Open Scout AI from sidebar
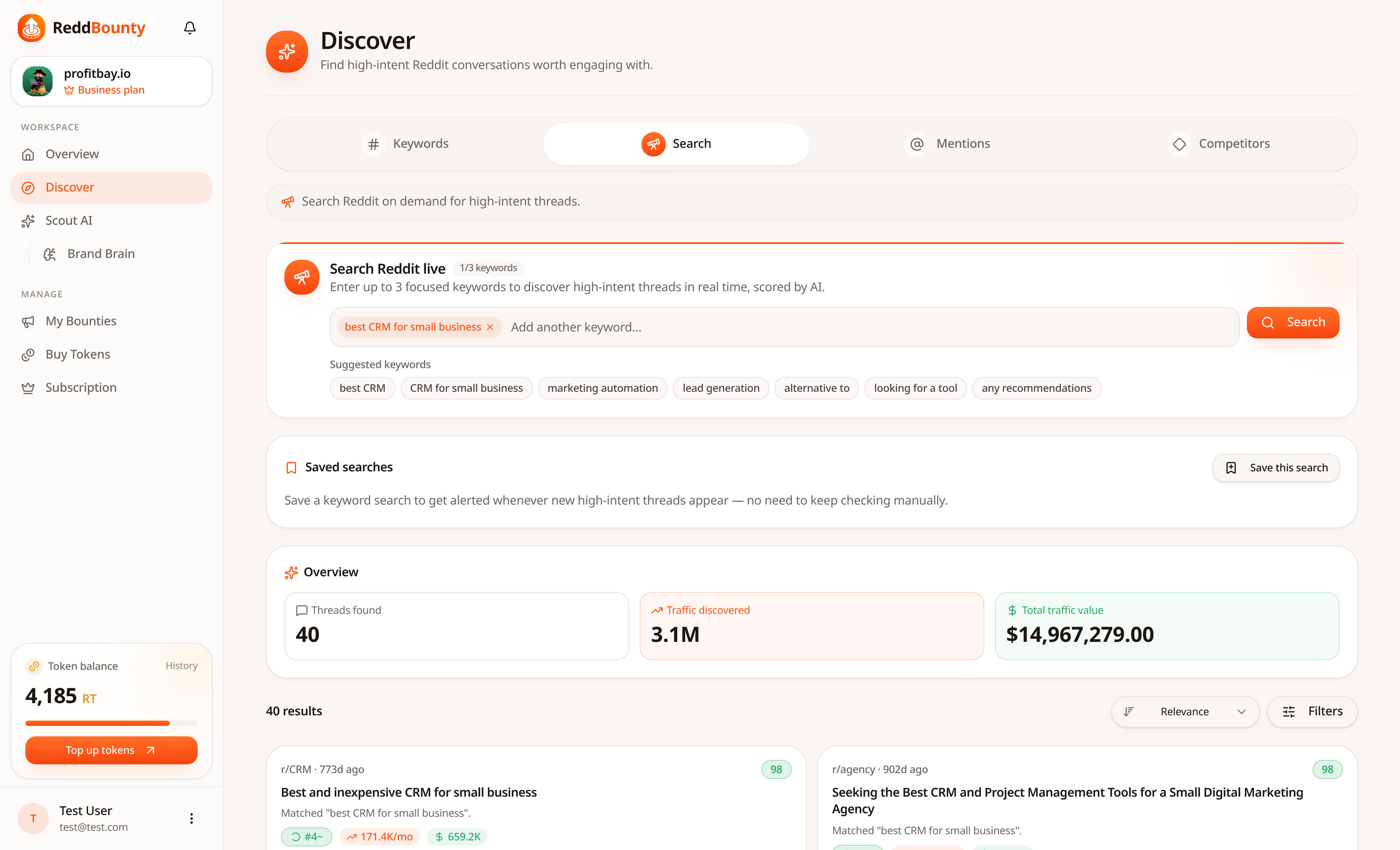1400x850 pixels. (x=112, y=220)
